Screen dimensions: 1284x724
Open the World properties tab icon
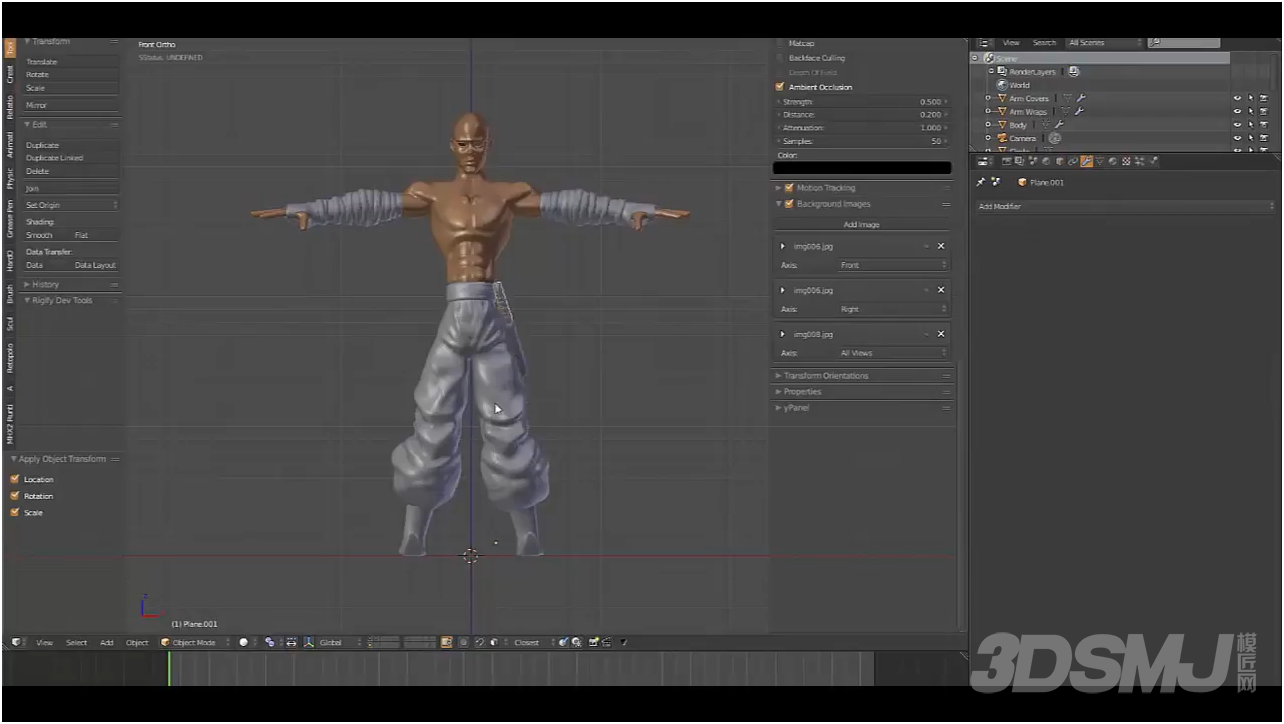pos(1046,160)
